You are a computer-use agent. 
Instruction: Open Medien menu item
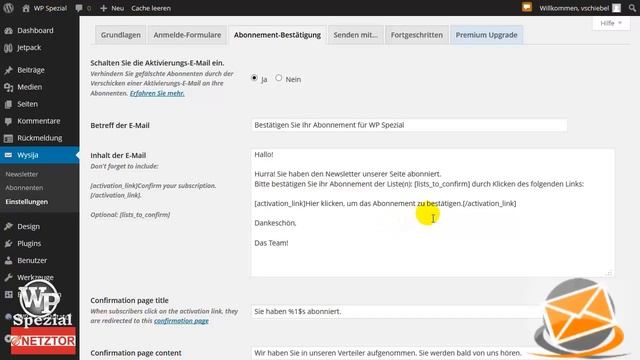pos(29,87)
